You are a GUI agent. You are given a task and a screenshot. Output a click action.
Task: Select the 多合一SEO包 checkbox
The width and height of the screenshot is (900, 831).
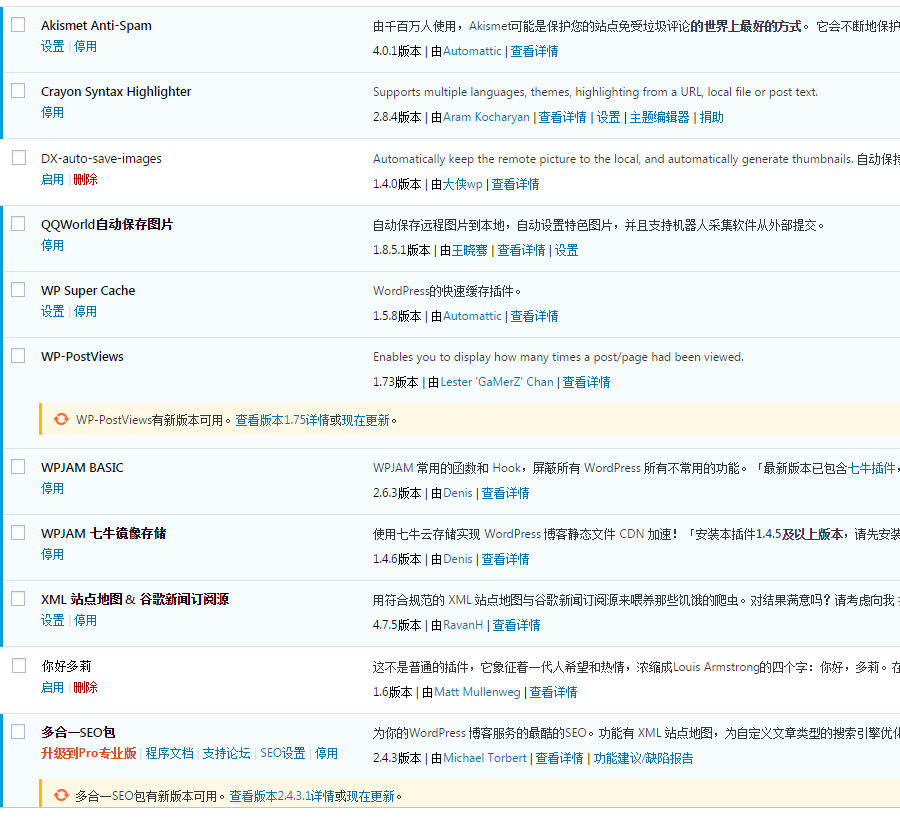[18, 732]
